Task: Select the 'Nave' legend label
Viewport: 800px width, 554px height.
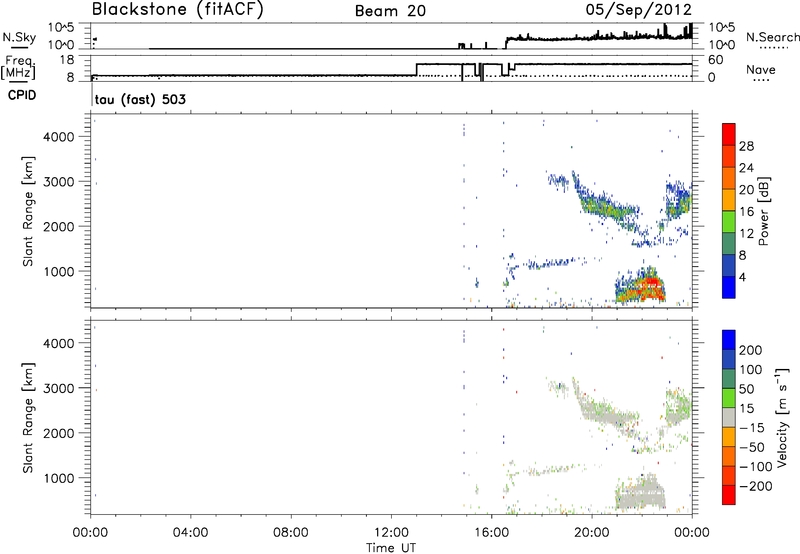Action: [x=761, y=70]
